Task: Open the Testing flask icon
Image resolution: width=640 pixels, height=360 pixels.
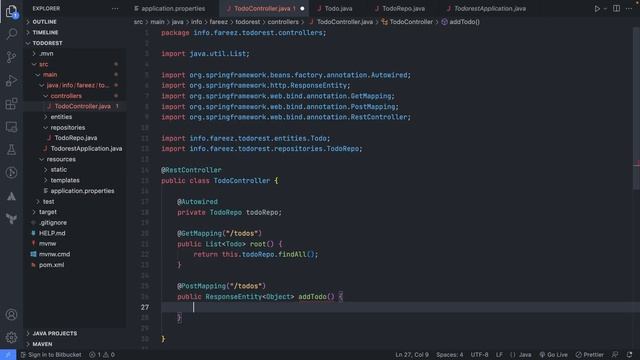Action: tap(11, 150)
